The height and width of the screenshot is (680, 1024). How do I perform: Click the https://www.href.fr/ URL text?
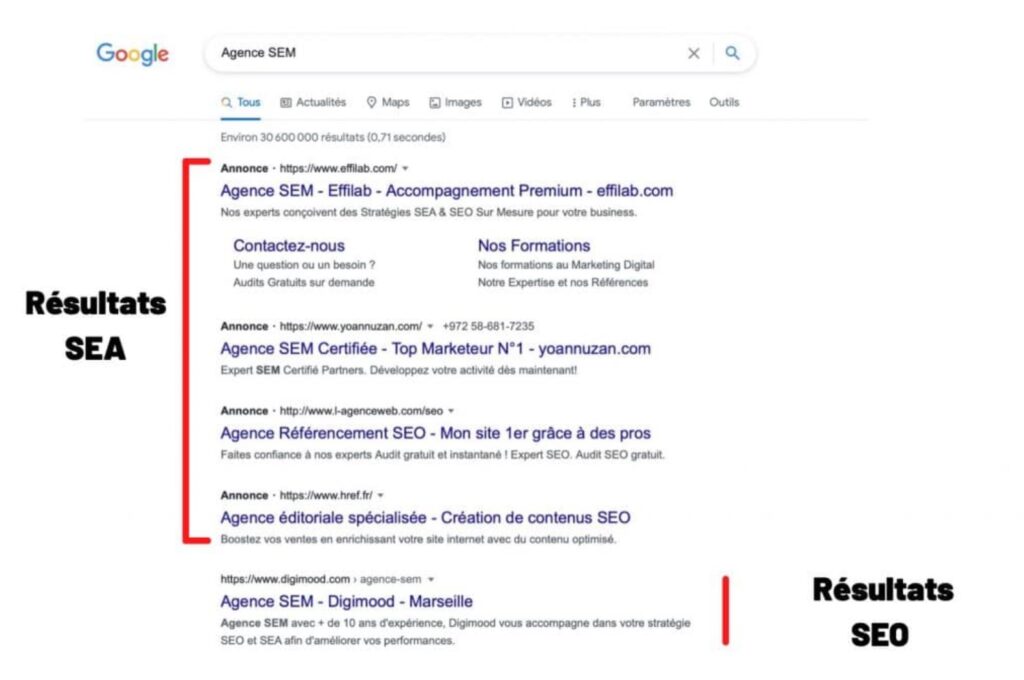click(326, 495)
